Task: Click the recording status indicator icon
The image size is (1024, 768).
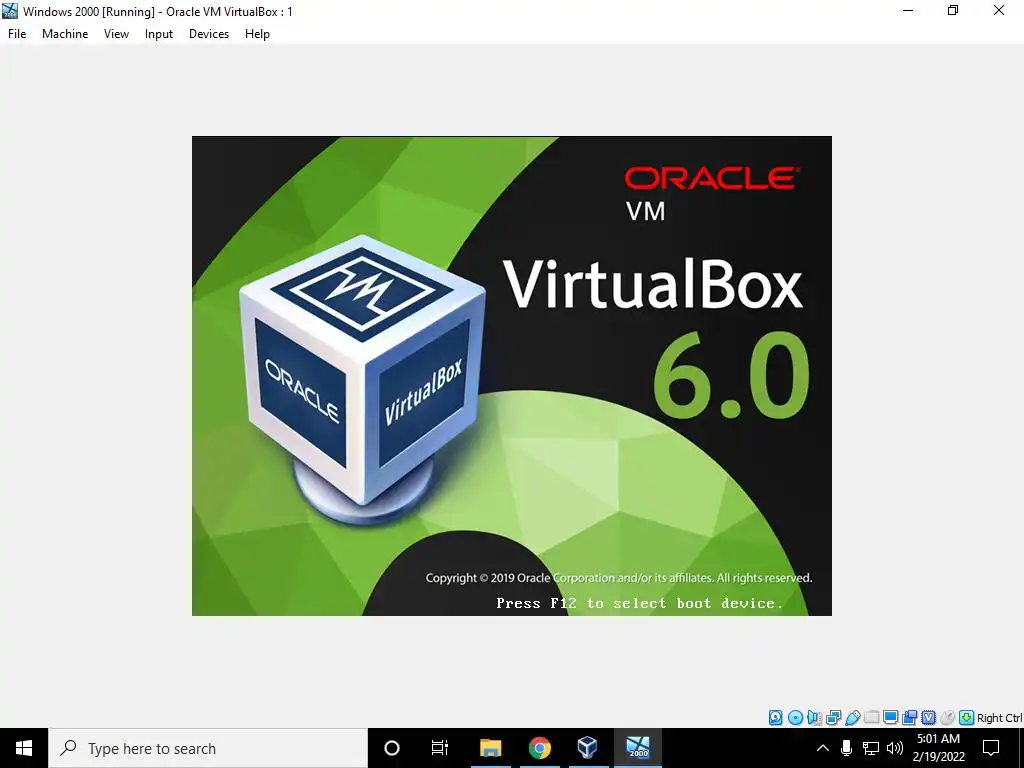Action: [x=909, y=718]
